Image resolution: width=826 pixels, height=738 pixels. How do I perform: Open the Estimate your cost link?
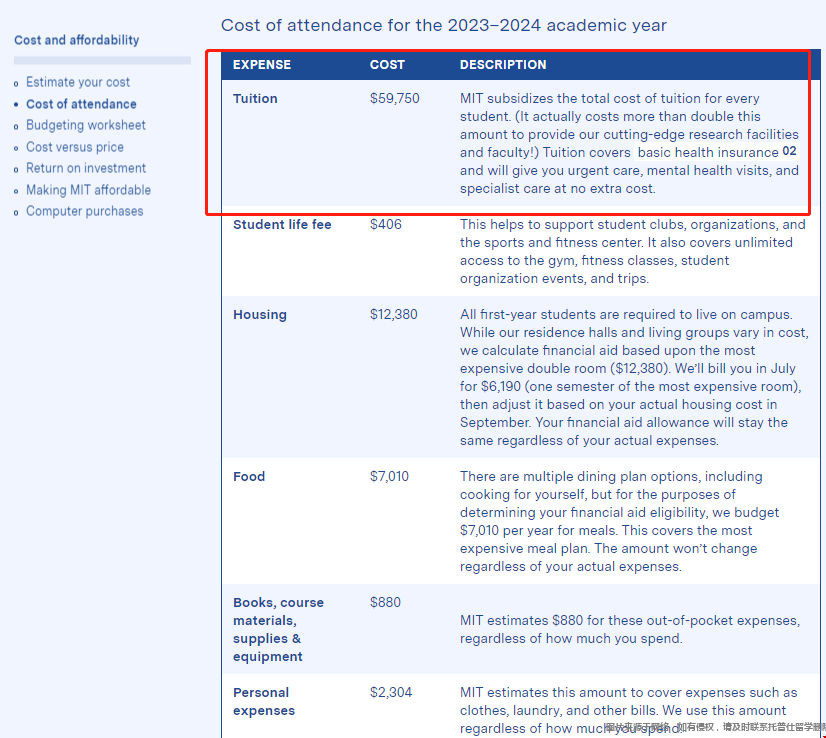(78, 82)
